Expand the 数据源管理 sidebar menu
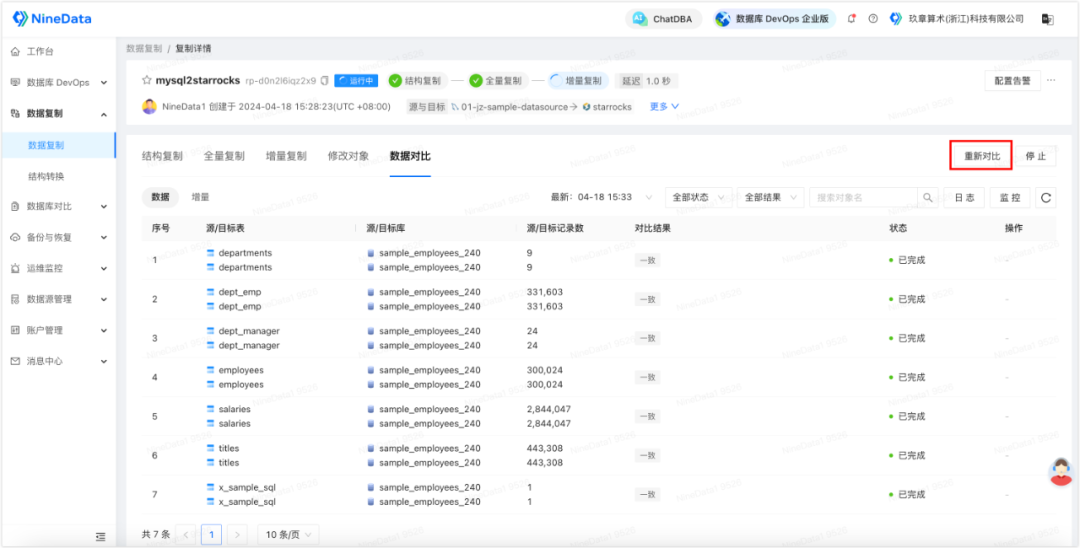This screenshot has height=548, width=1080. click(58, 299)
